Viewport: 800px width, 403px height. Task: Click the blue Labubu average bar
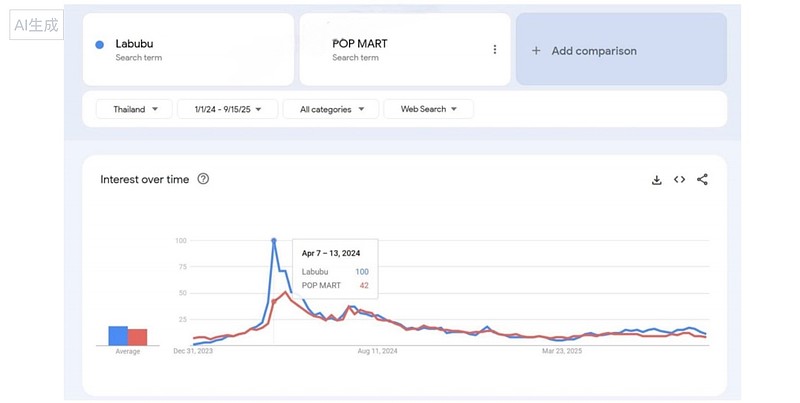point(118,336)
